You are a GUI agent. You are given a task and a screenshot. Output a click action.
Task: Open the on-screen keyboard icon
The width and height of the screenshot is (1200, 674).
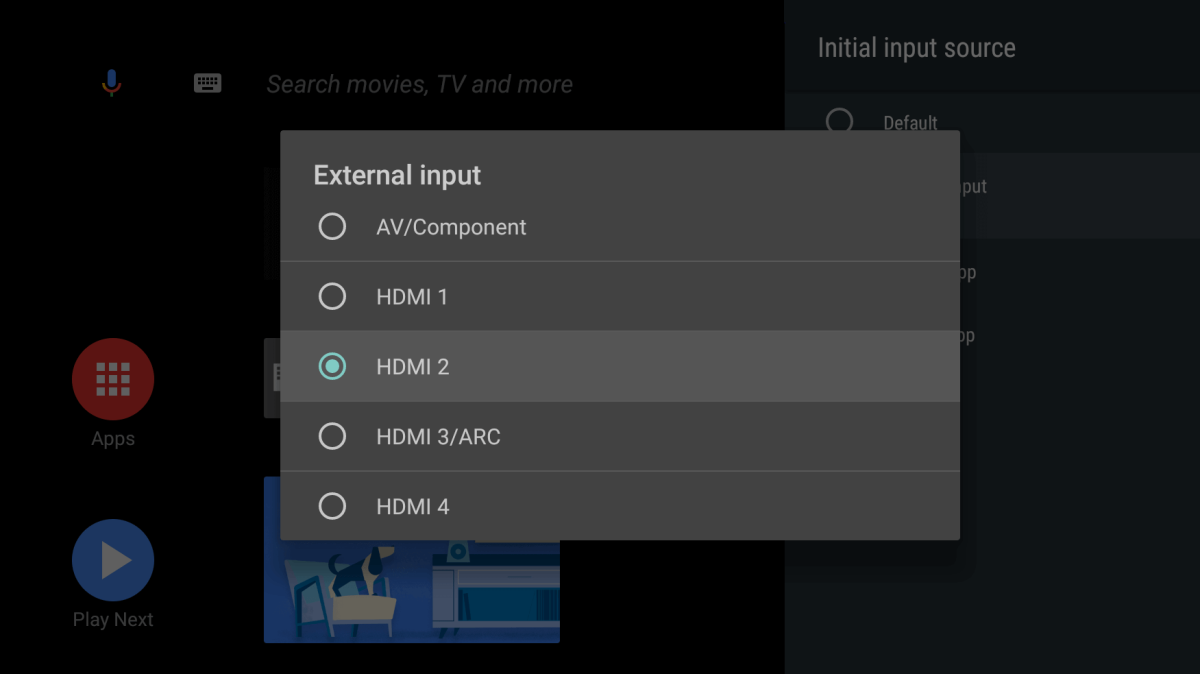pos(207,82)
